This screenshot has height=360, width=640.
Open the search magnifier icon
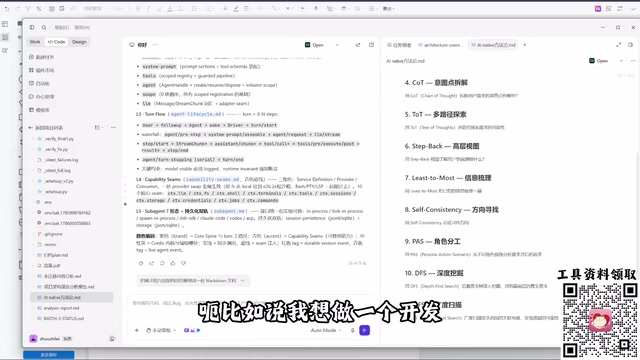(x=44, y=27)
